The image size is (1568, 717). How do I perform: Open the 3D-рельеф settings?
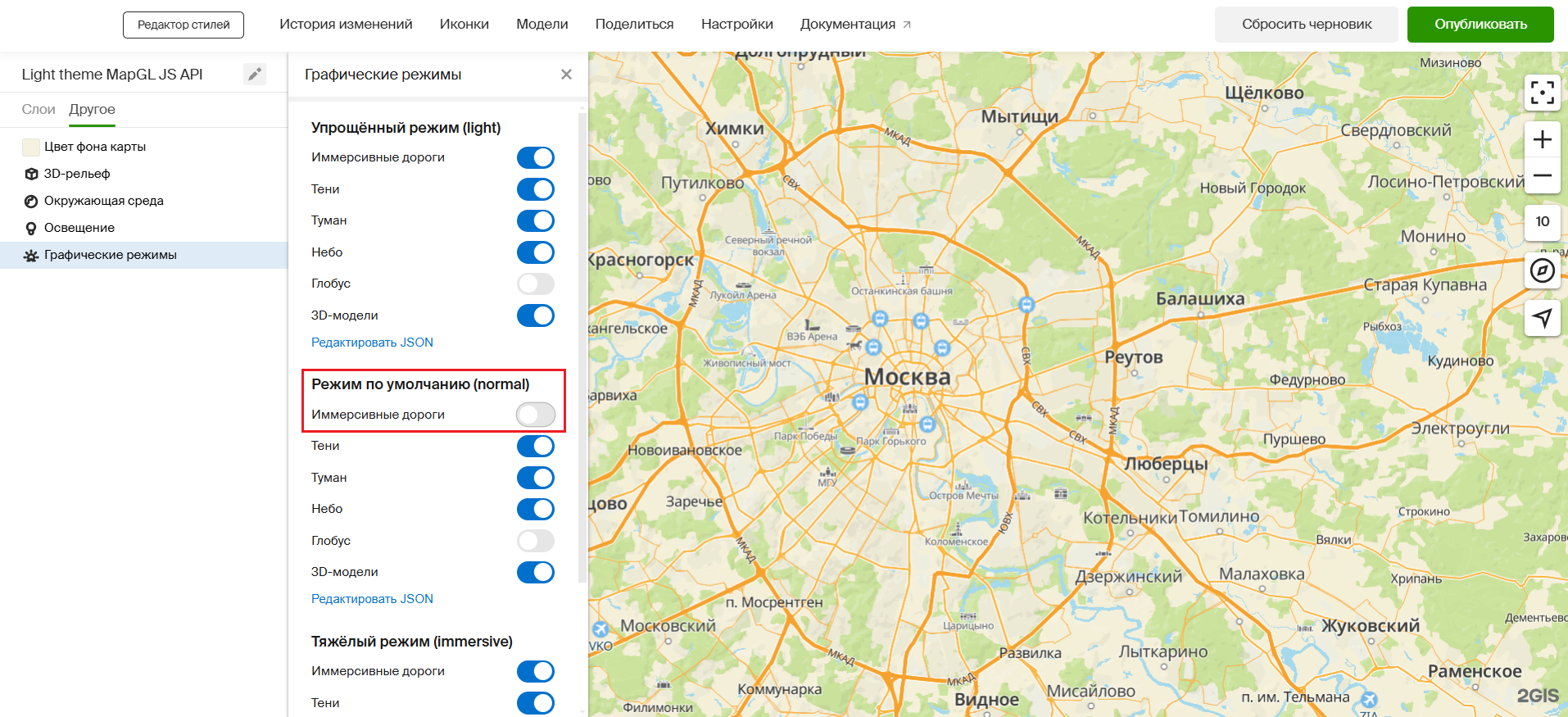(x=77, y=174)
